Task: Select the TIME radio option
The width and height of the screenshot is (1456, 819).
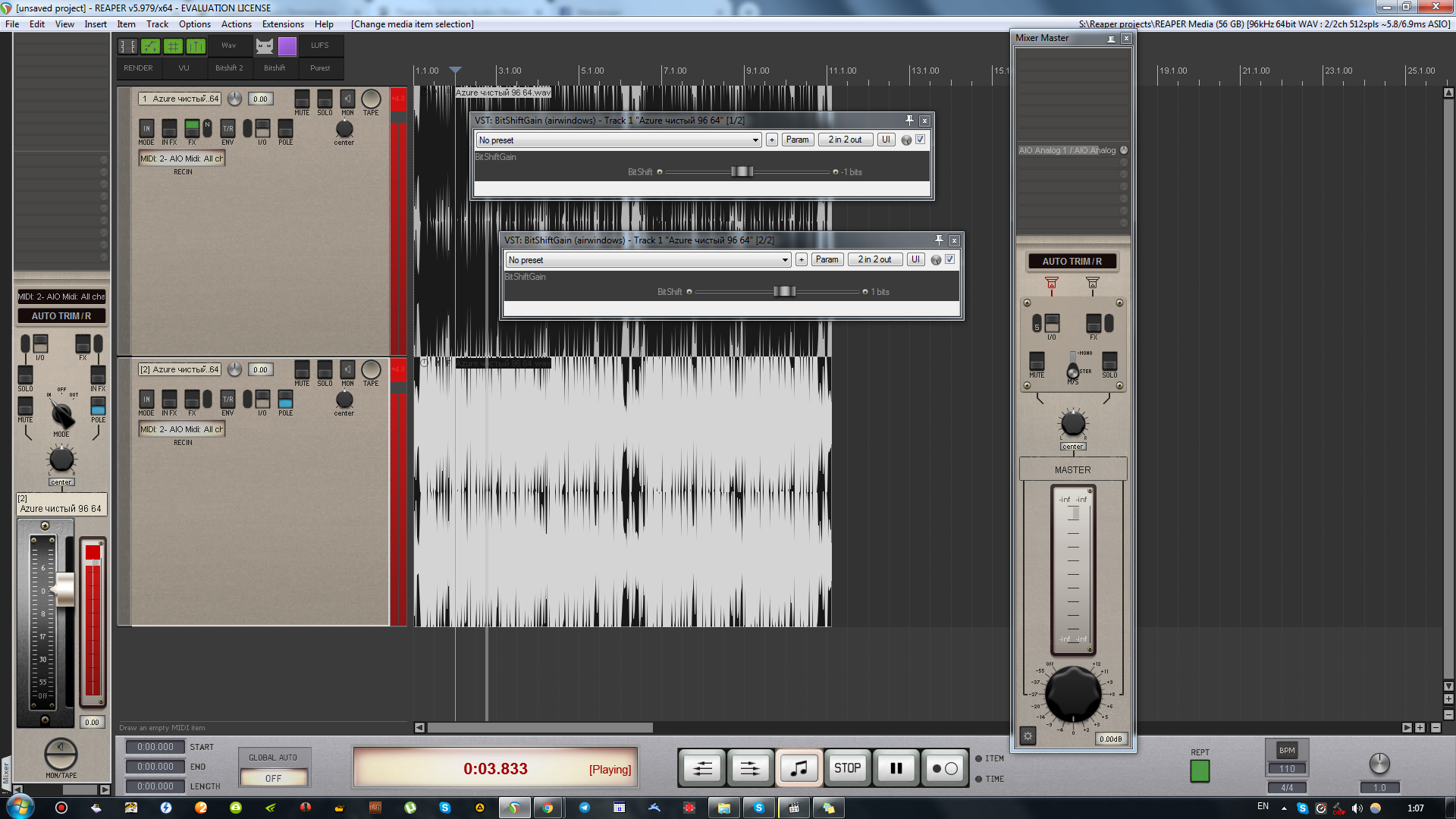Action: [978, 780]
